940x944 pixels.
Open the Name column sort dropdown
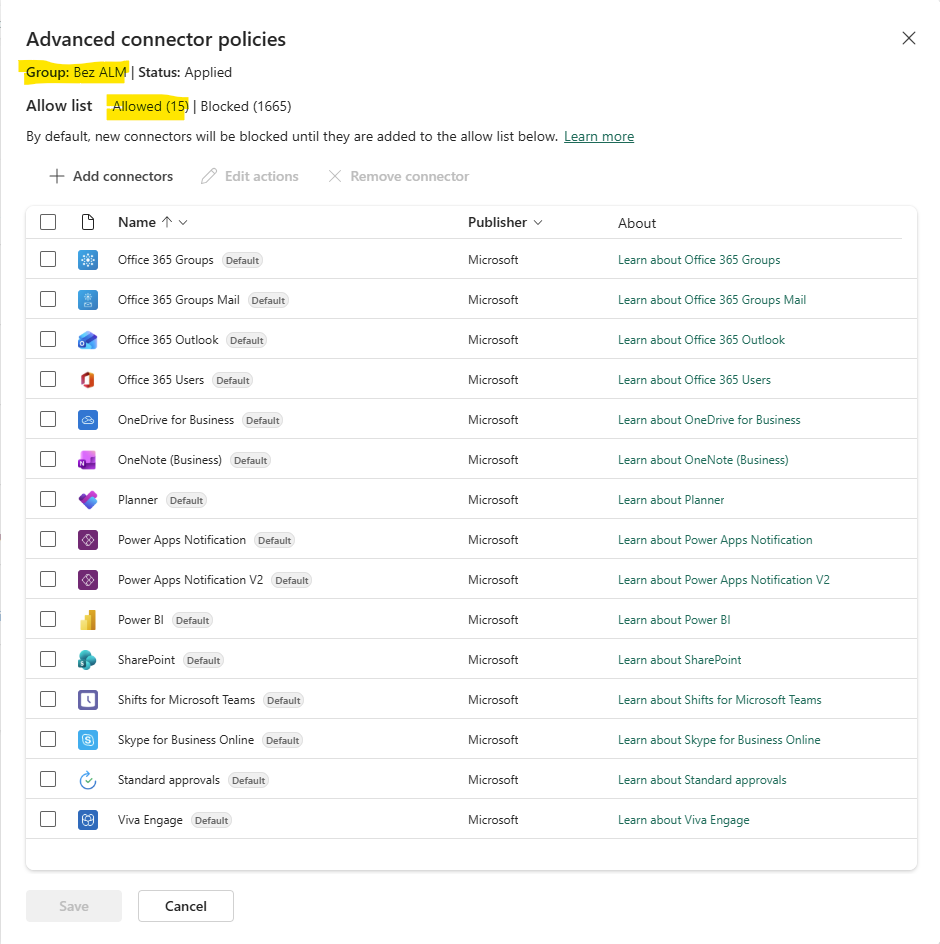coord(183,223)
